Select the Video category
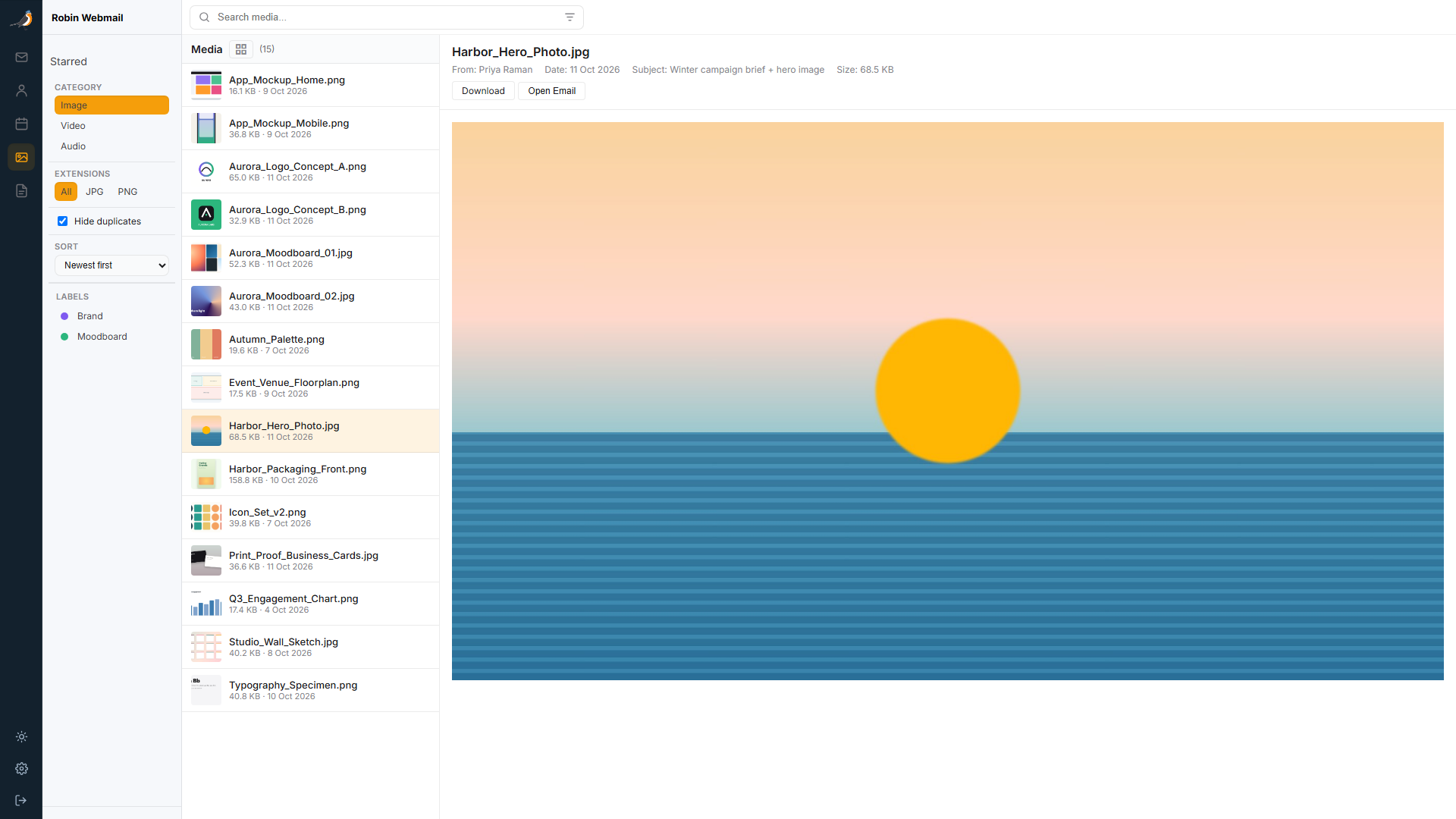The height and width of the screenshot is (819, 1456). pos(111,126)
